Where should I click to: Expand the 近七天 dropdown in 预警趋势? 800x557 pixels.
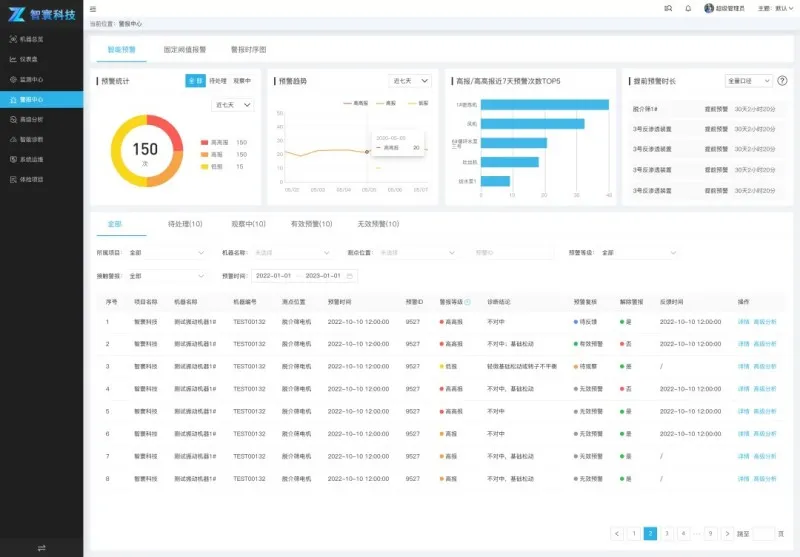410,80
